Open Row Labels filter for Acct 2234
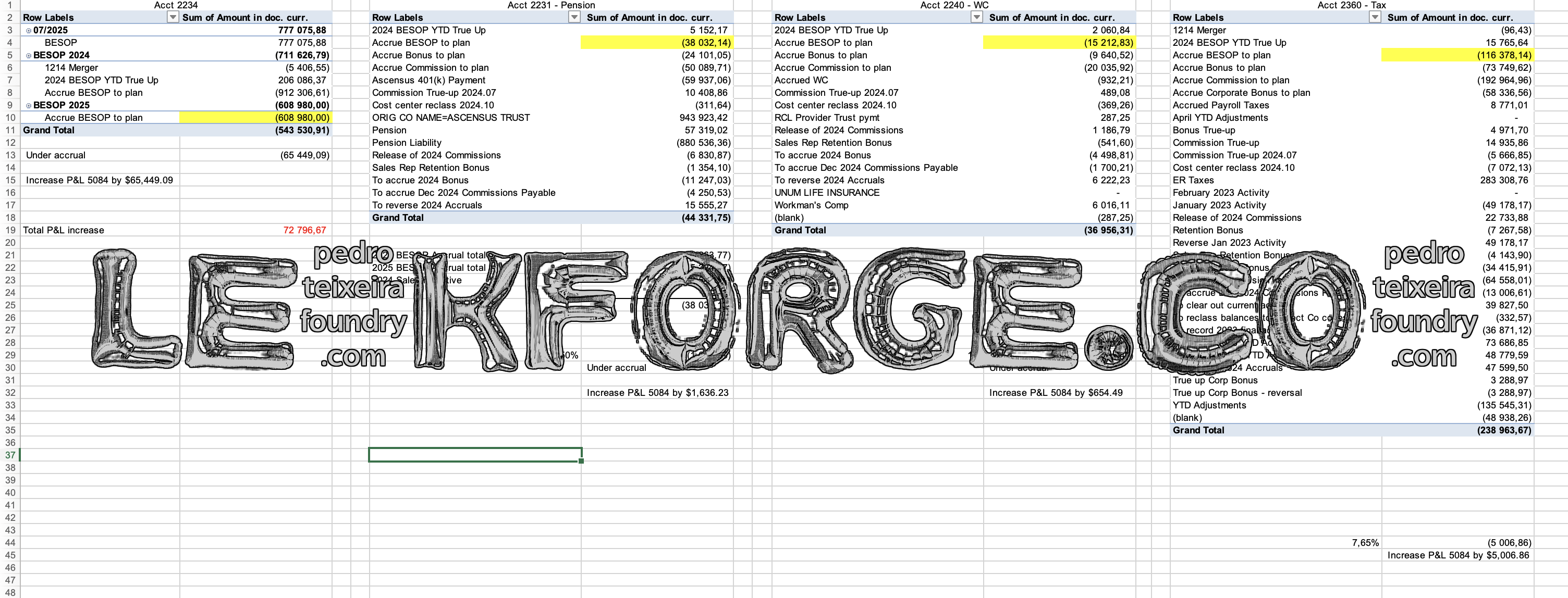The height and width of the screenshot is (598, 1568). (x=173, y=17)
